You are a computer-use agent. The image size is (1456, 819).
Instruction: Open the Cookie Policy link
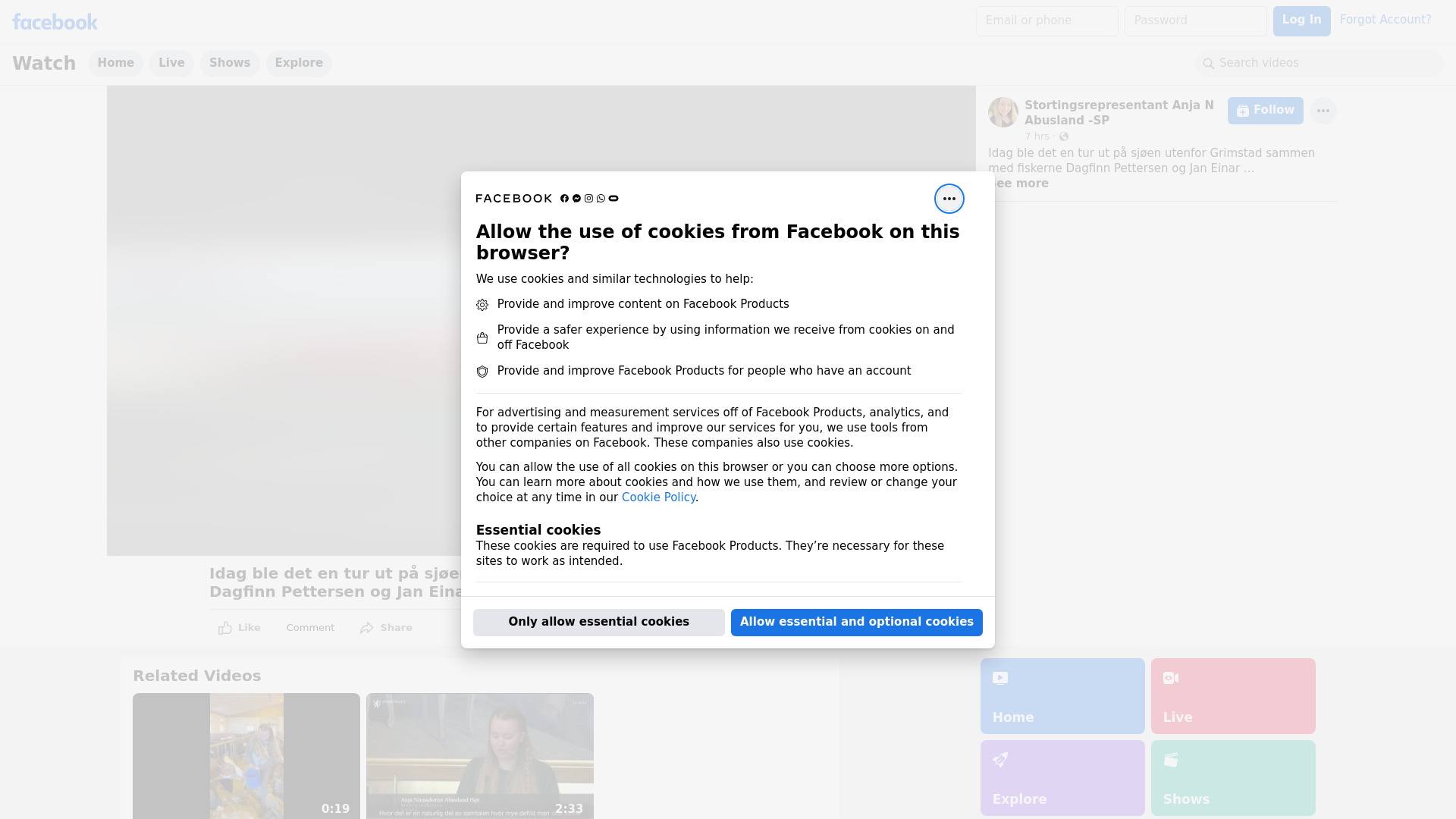tap(658, 497)
